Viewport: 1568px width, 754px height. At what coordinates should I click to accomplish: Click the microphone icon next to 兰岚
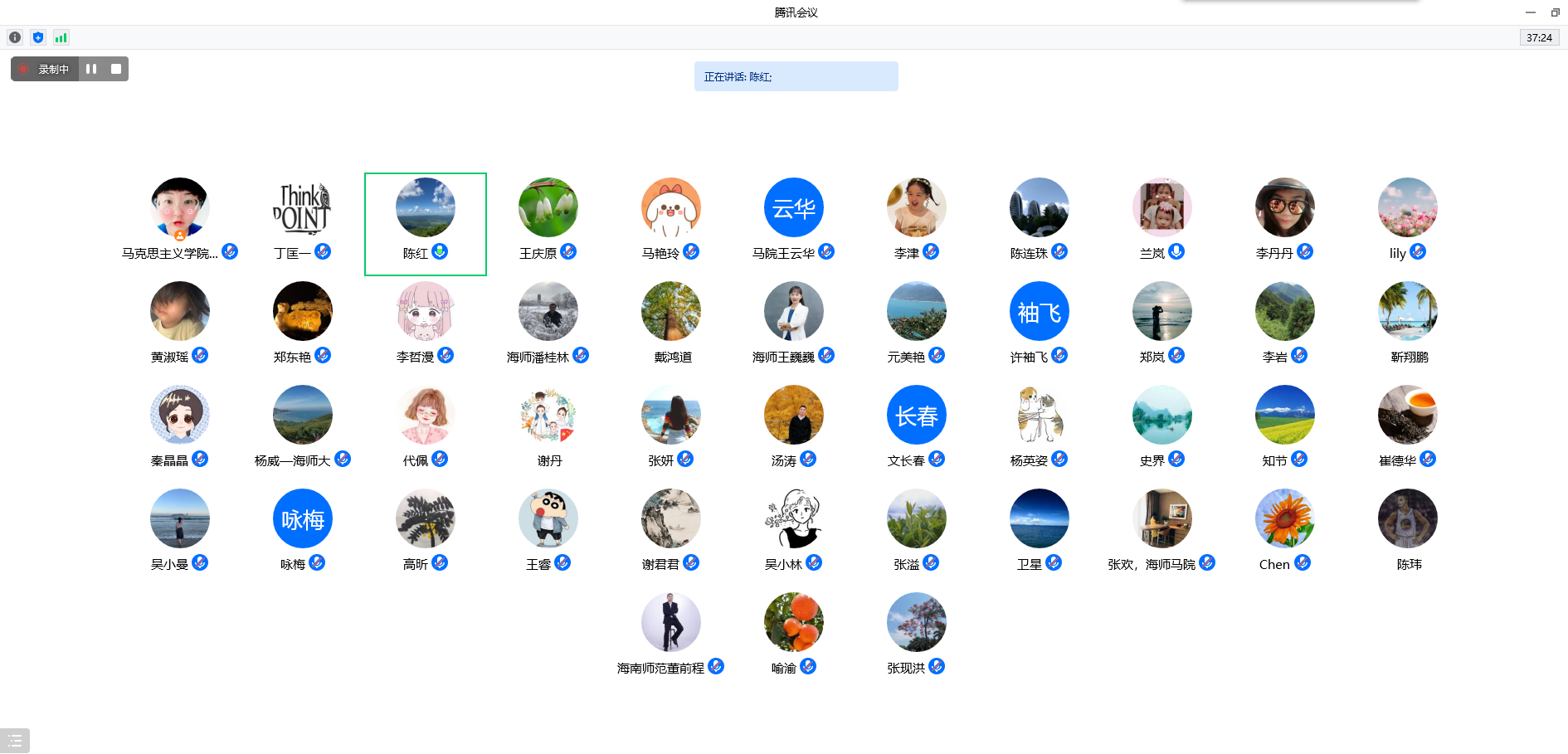tap(1176, 251)
